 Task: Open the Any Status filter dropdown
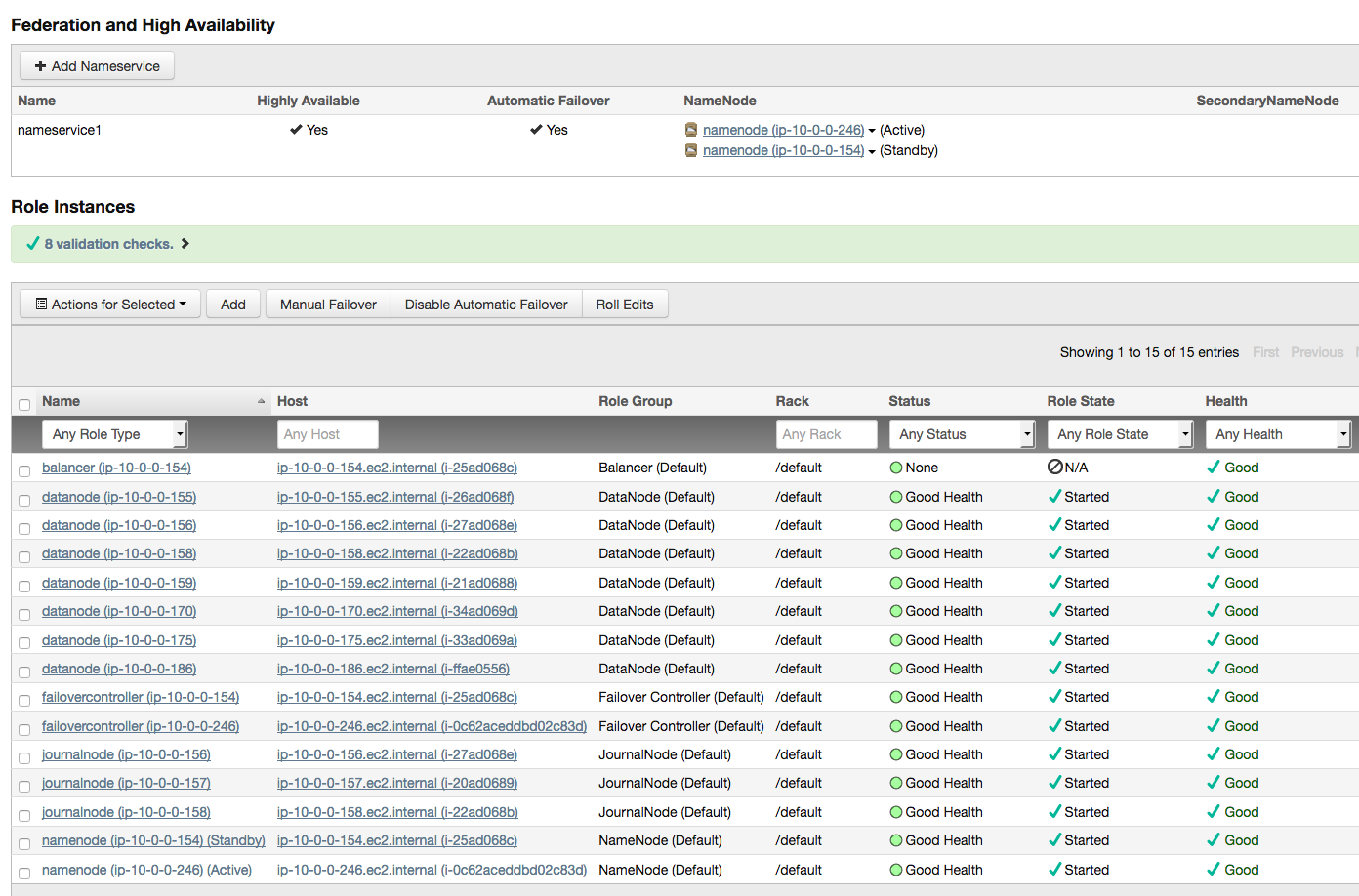pyautogui.click(x=962, y=434)
